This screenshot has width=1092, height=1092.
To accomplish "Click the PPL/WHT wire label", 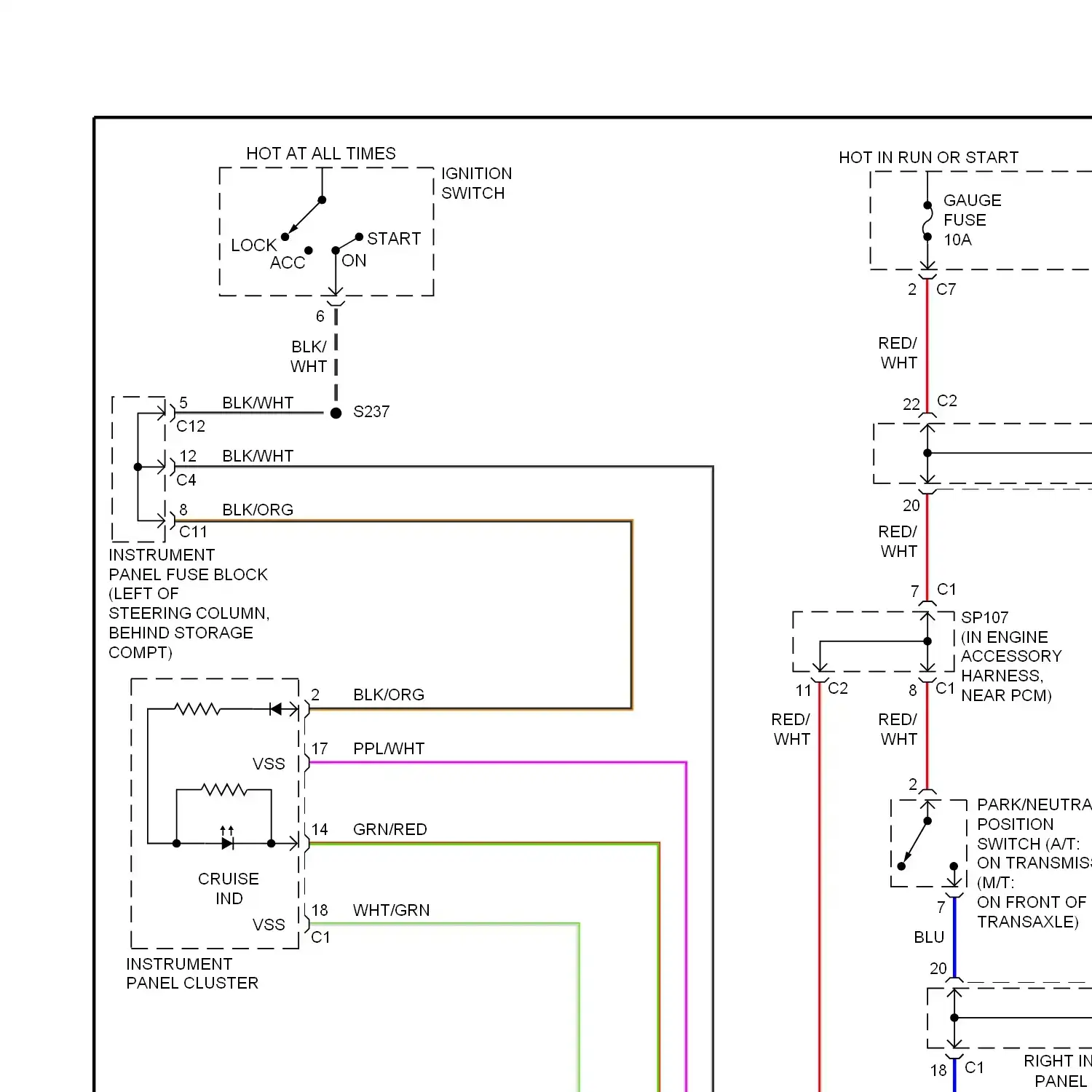I will coord(389,748).
